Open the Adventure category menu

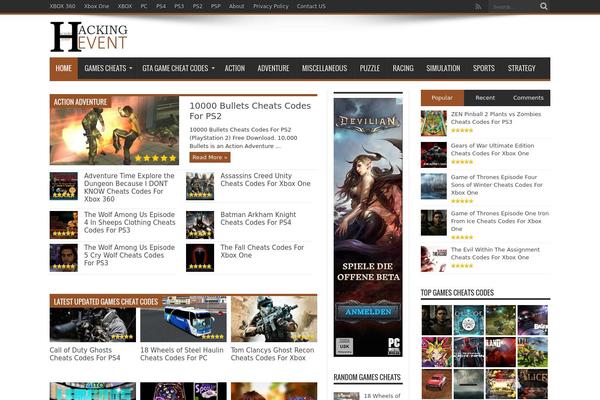coord(273,69)
